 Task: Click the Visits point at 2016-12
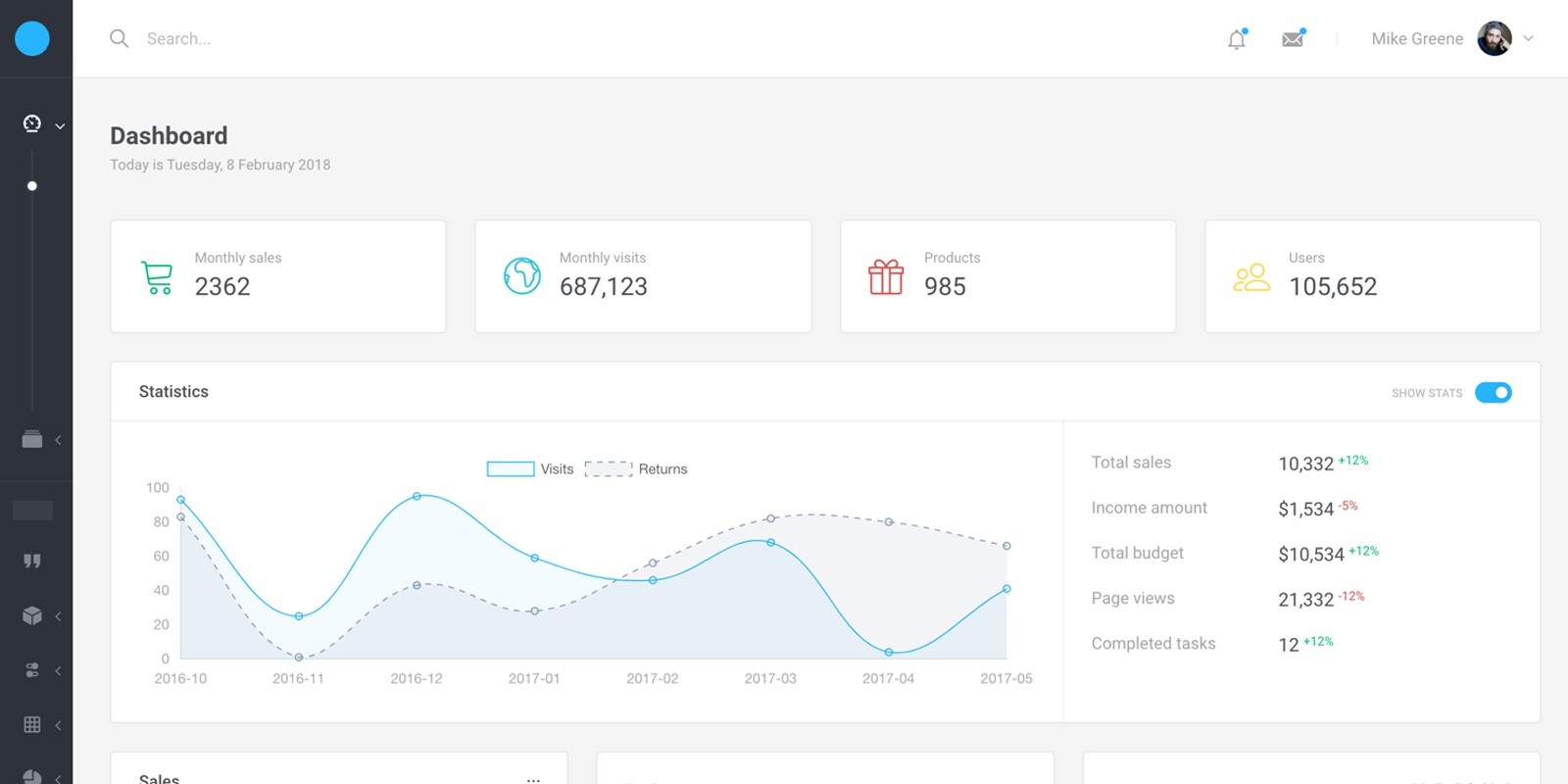(x=416, y=497)
